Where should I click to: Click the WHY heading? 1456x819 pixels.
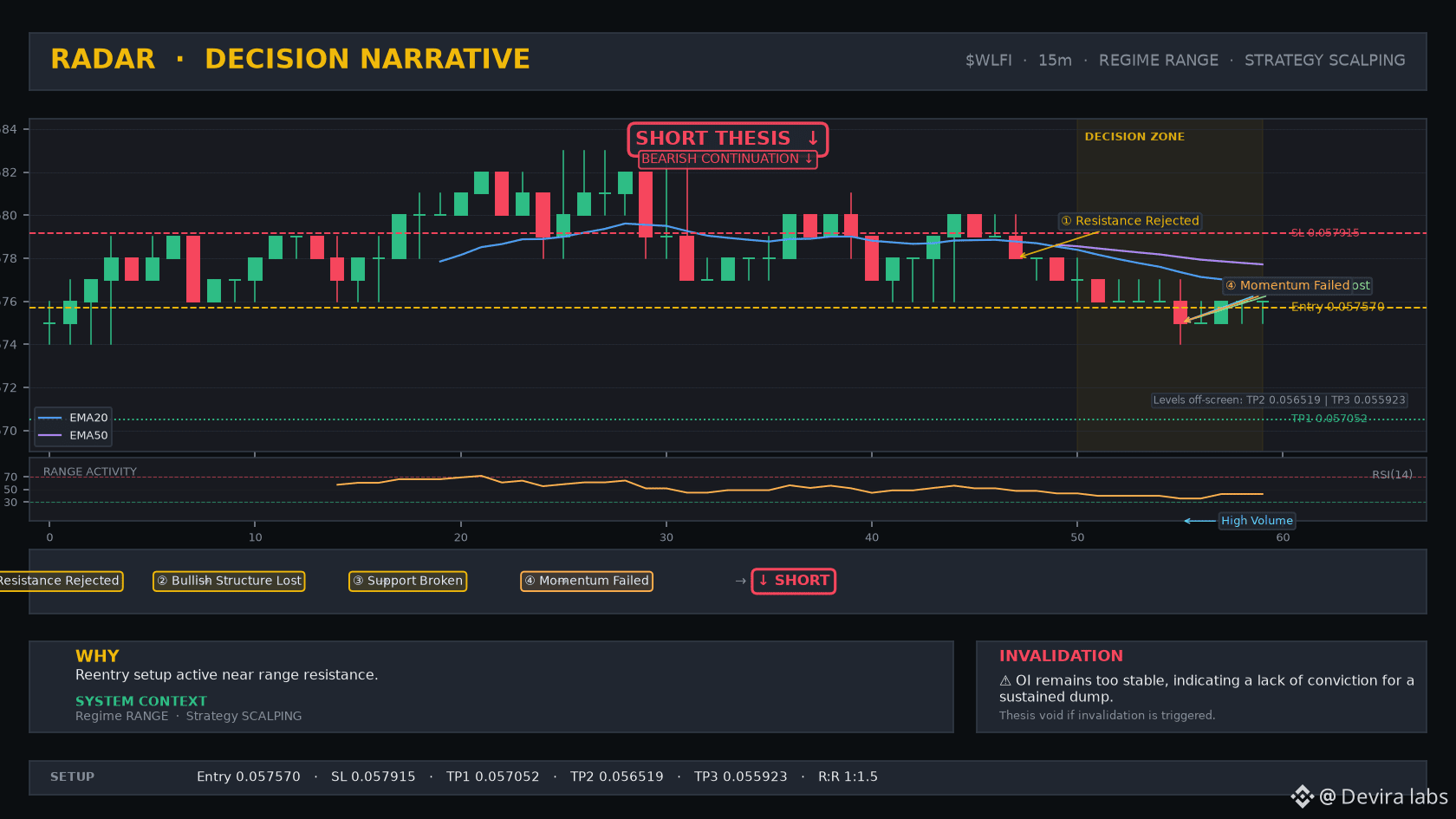coord(97,656)
